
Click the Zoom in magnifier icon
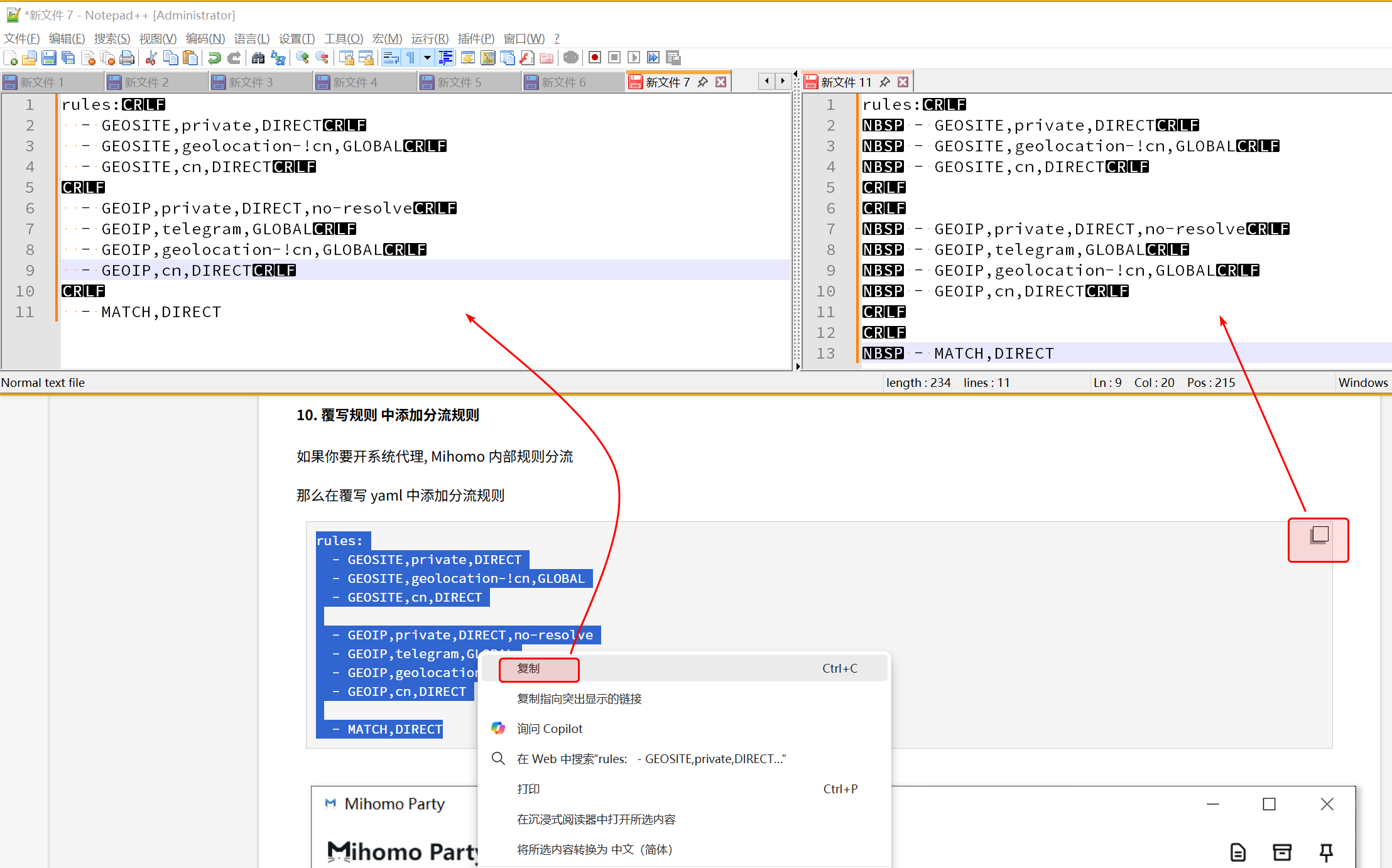coord(302,58)
